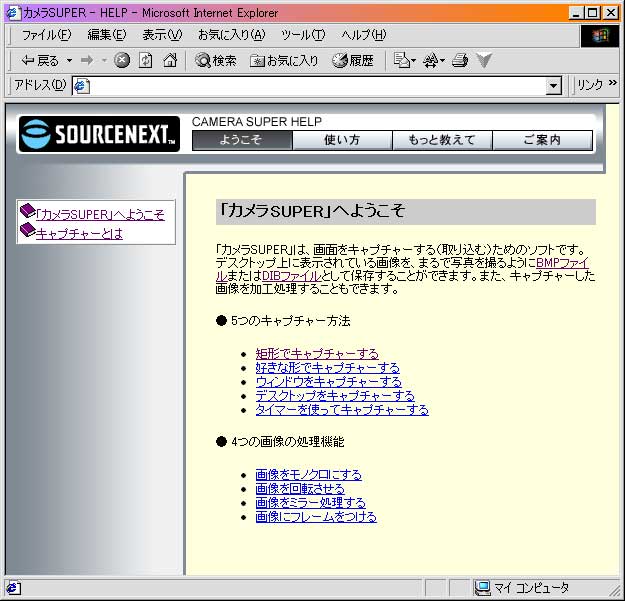
Task: Open link 画像をミラー処理する
Action: 311,503
